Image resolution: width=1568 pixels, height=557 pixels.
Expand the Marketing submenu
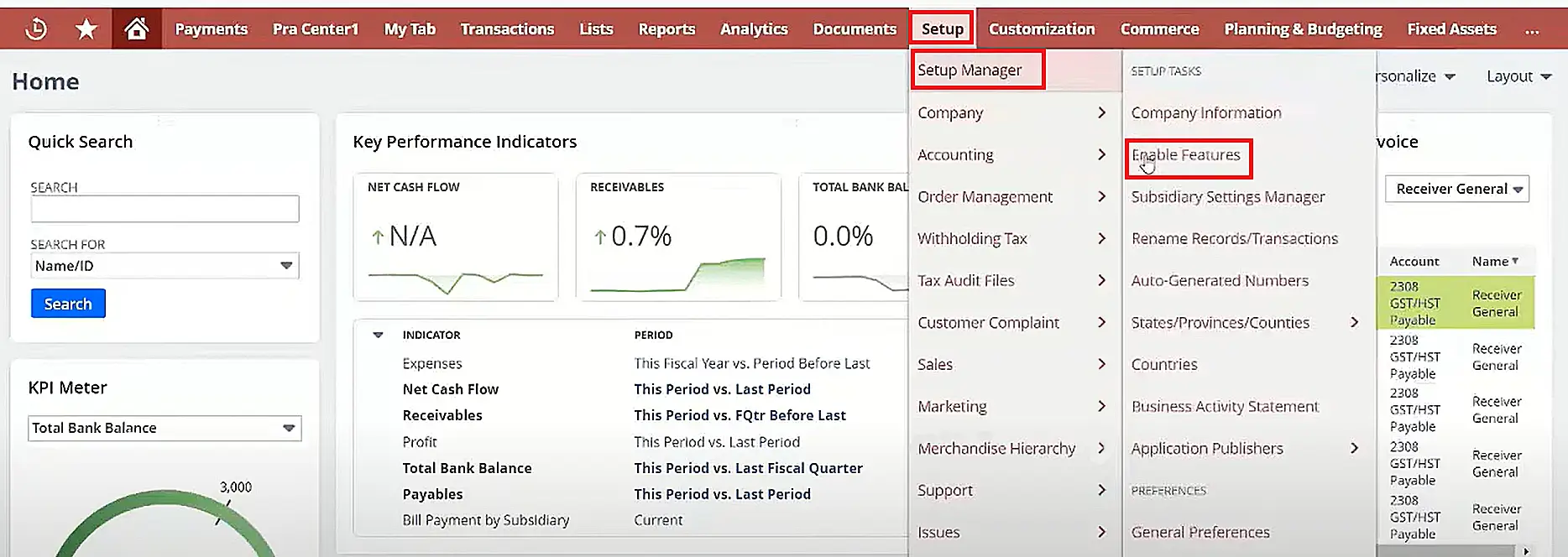(x=1014, y=406)
